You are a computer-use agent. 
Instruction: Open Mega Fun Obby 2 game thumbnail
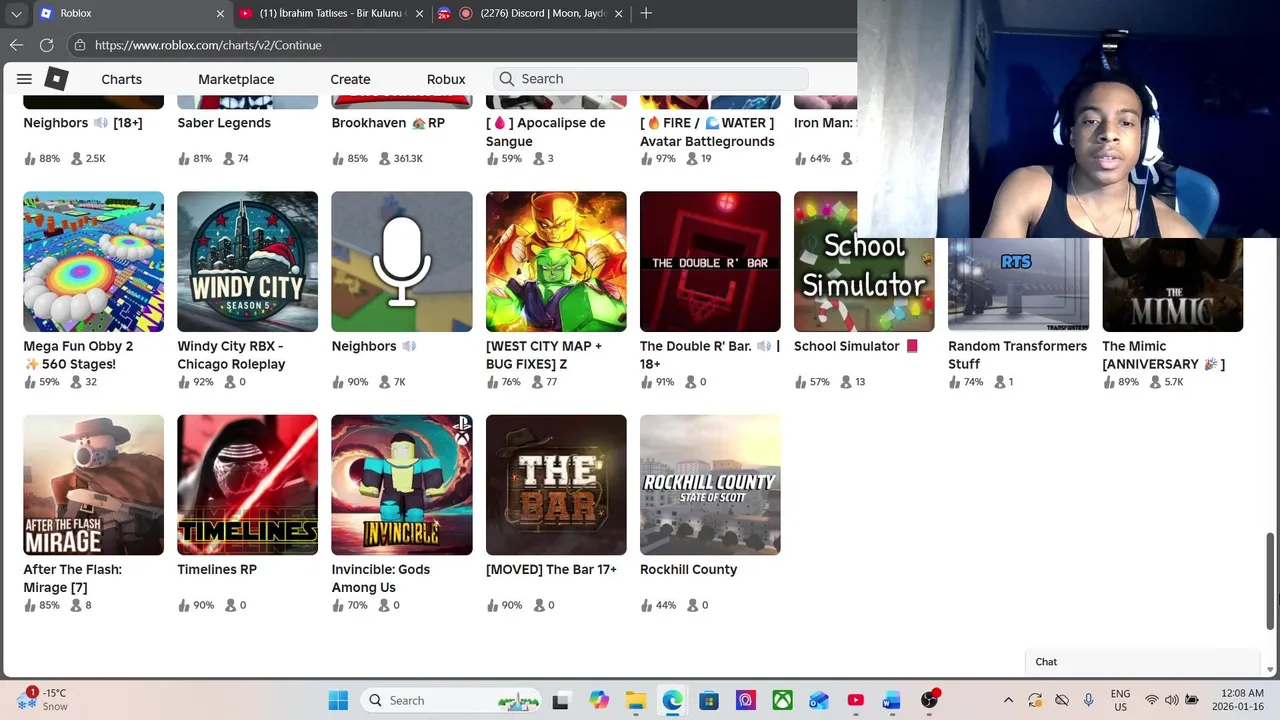point(93,261)
